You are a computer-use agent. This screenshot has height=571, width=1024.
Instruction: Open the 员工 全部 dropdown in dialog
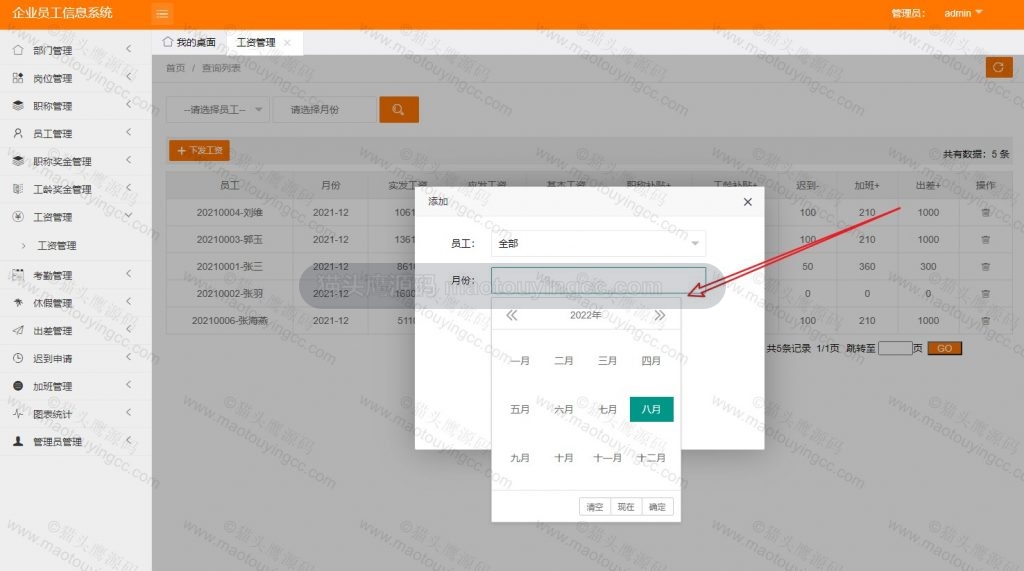[x=598, y=243]
